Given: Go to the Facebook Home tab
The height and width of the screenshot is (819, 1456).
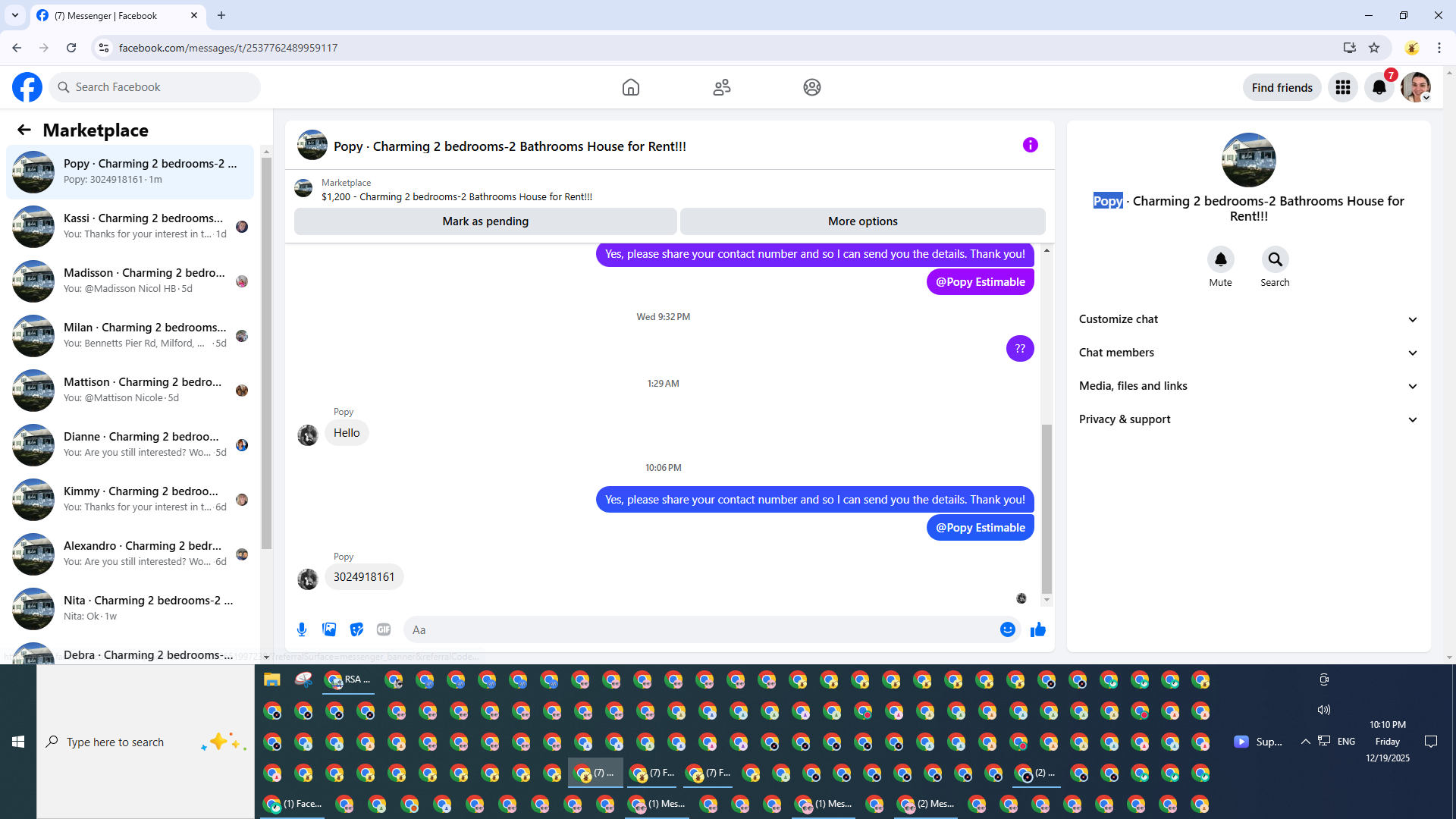Looking at the screenshot, I should [630, 87].
